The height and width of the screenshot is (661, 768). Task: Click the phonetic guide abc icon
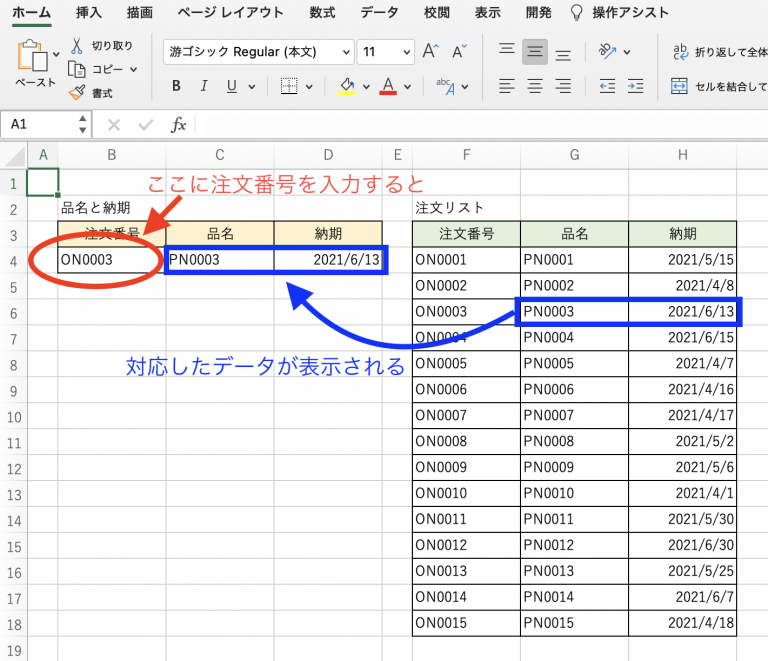point(446,87)
